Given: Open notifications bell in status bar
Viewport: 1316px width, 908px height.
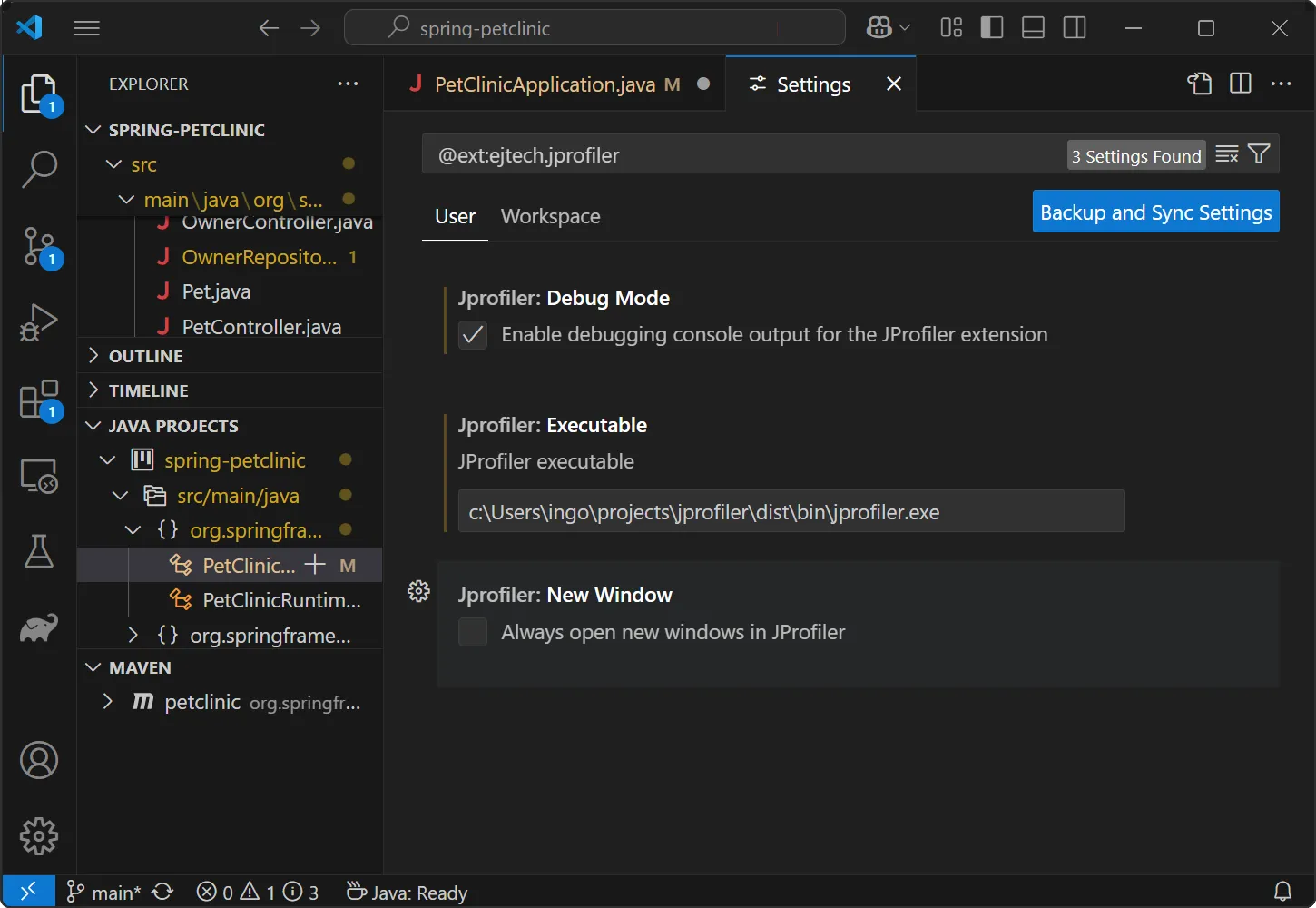Looking at the screenshot, I should pyautogui.click(x=1282, y=893).
